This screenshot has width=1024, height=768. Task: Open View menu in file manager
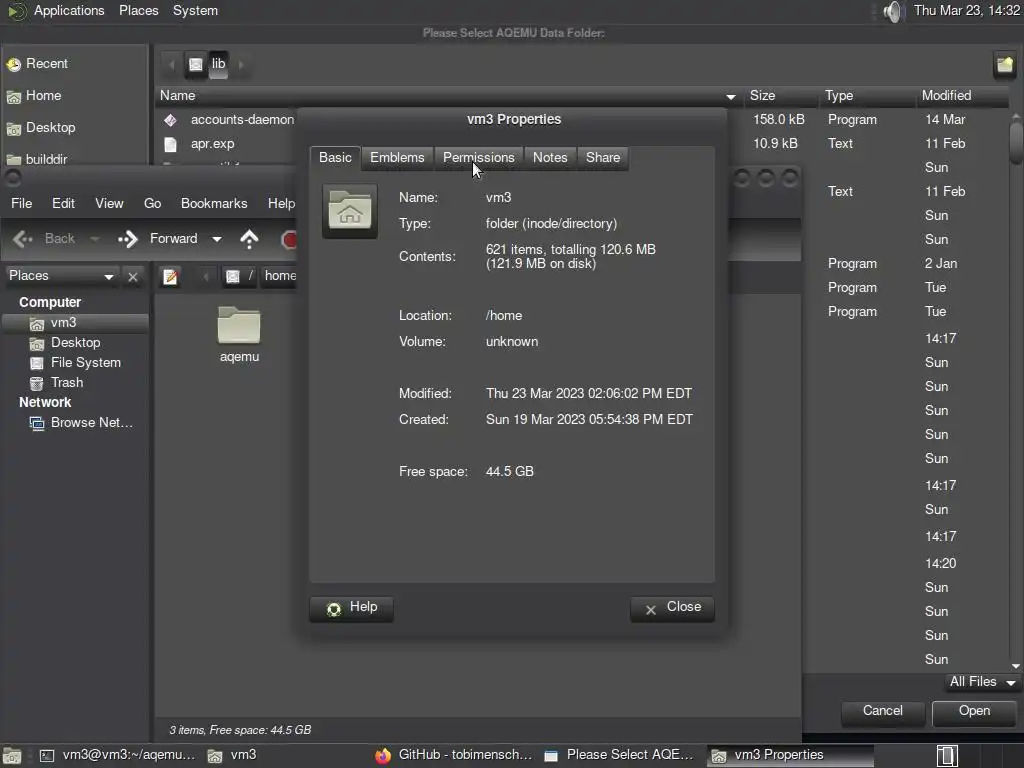point(109,203)
